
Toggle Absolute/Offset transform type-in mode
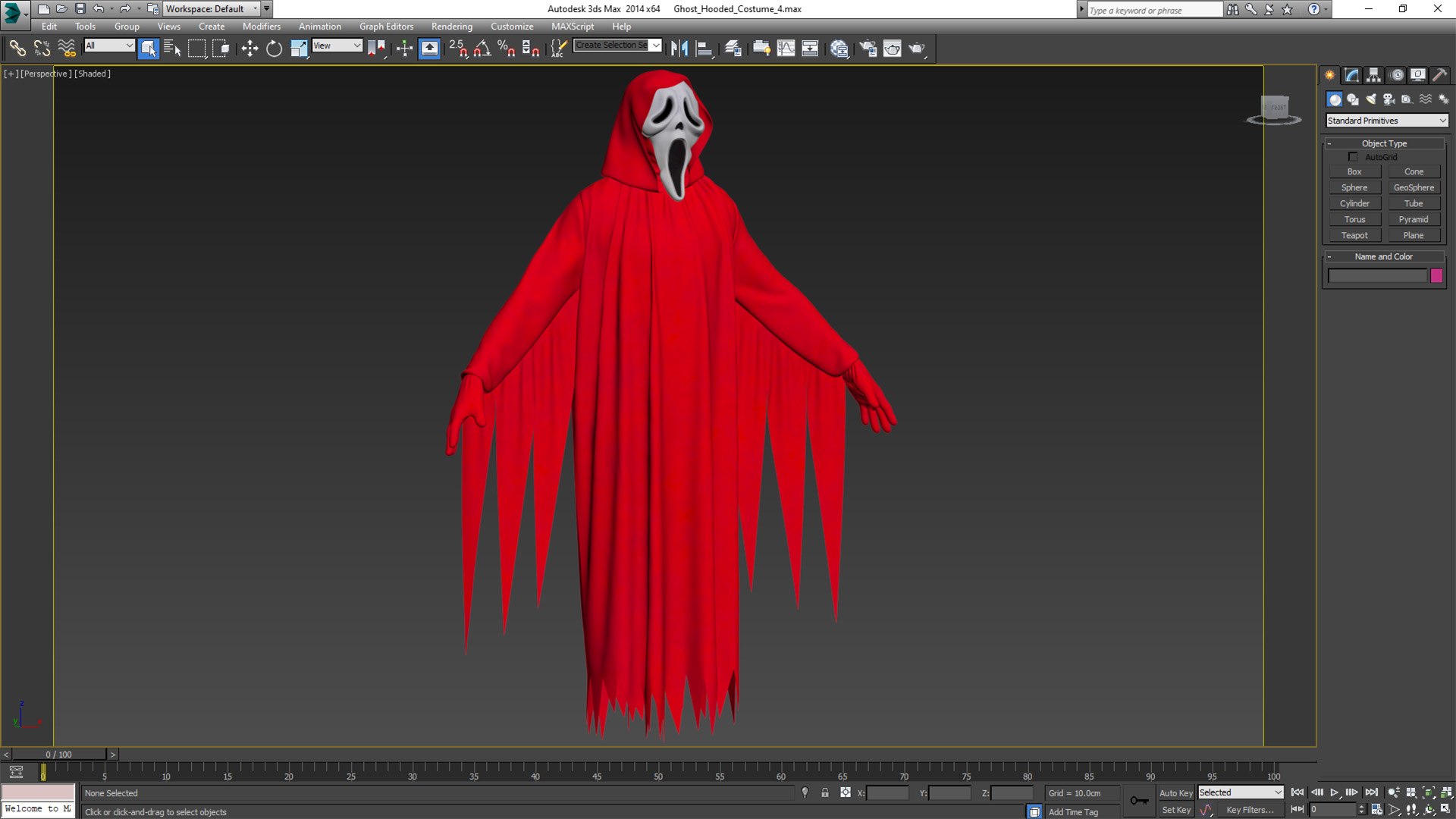[846, 792]
